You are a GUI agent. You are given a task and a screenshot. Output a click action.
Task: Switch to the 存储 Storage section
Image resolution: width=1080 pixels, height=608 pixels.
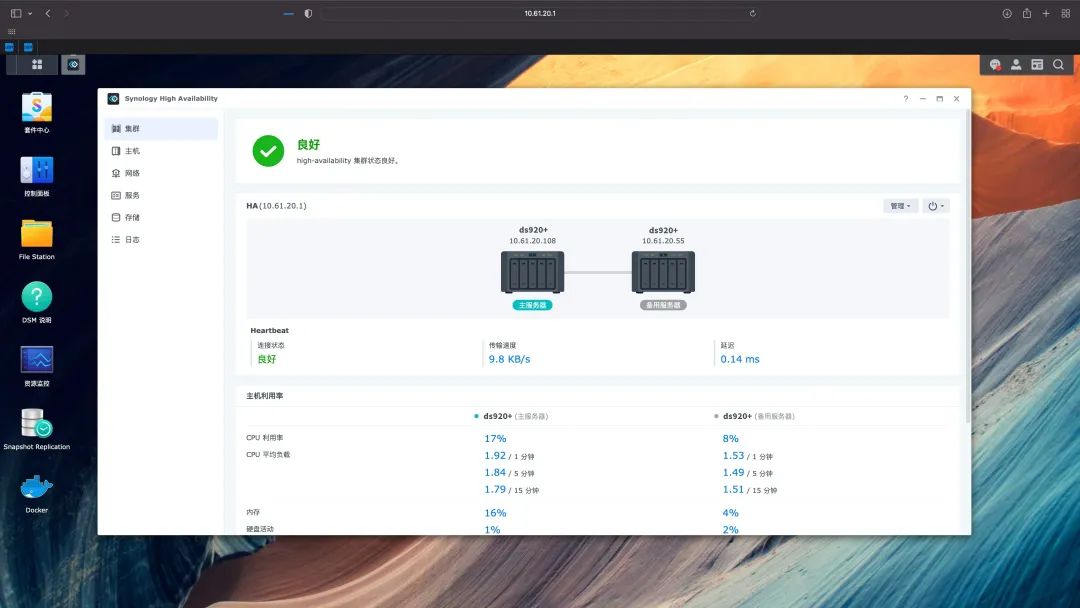click(161, 217)
